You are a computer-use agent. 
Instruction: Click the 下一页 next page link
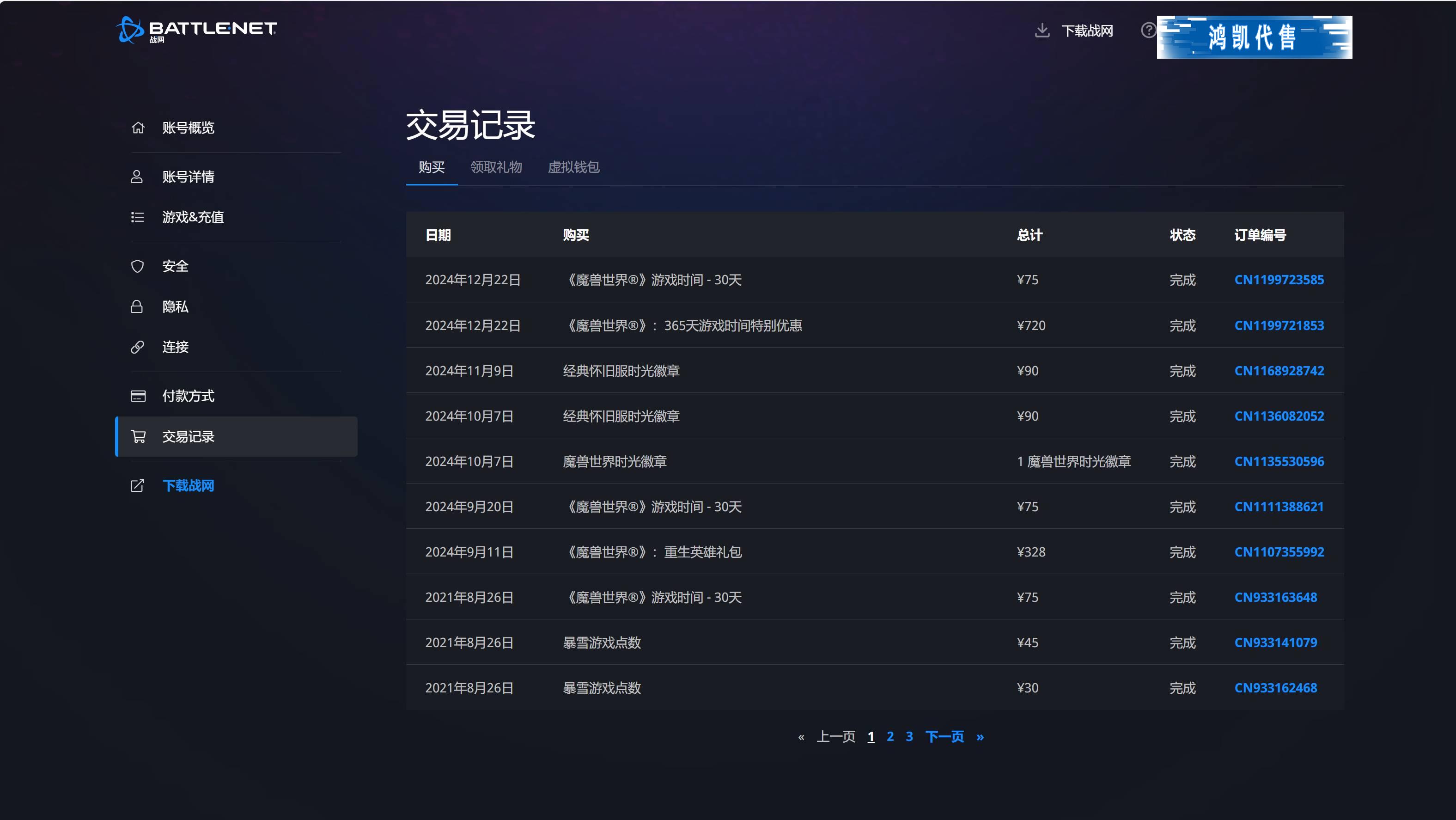pyautogui.click(x=944, y=736)
